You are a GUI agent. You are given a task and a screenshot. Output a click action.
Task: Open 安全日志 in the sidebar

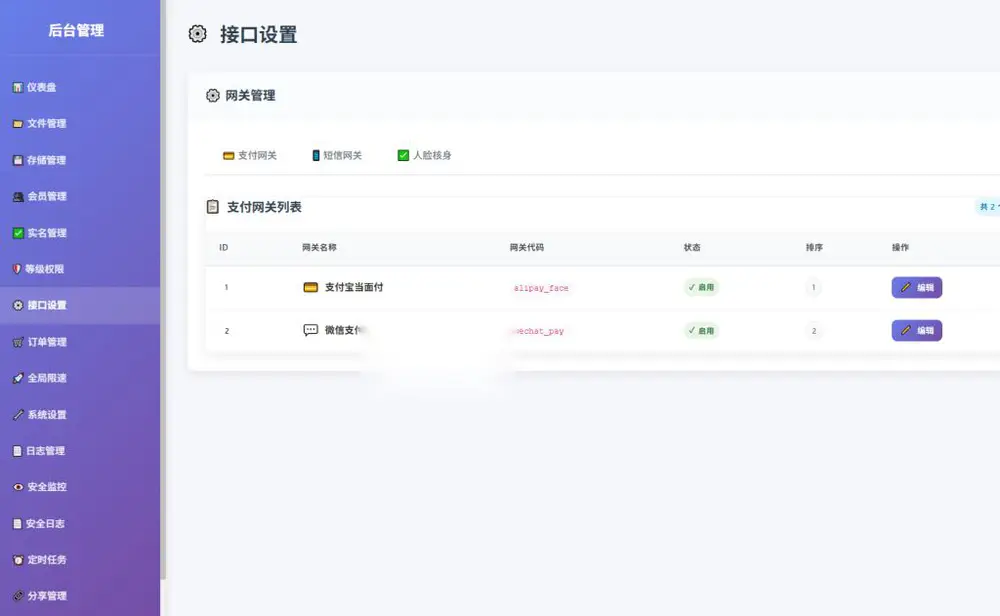pos(80,524)
